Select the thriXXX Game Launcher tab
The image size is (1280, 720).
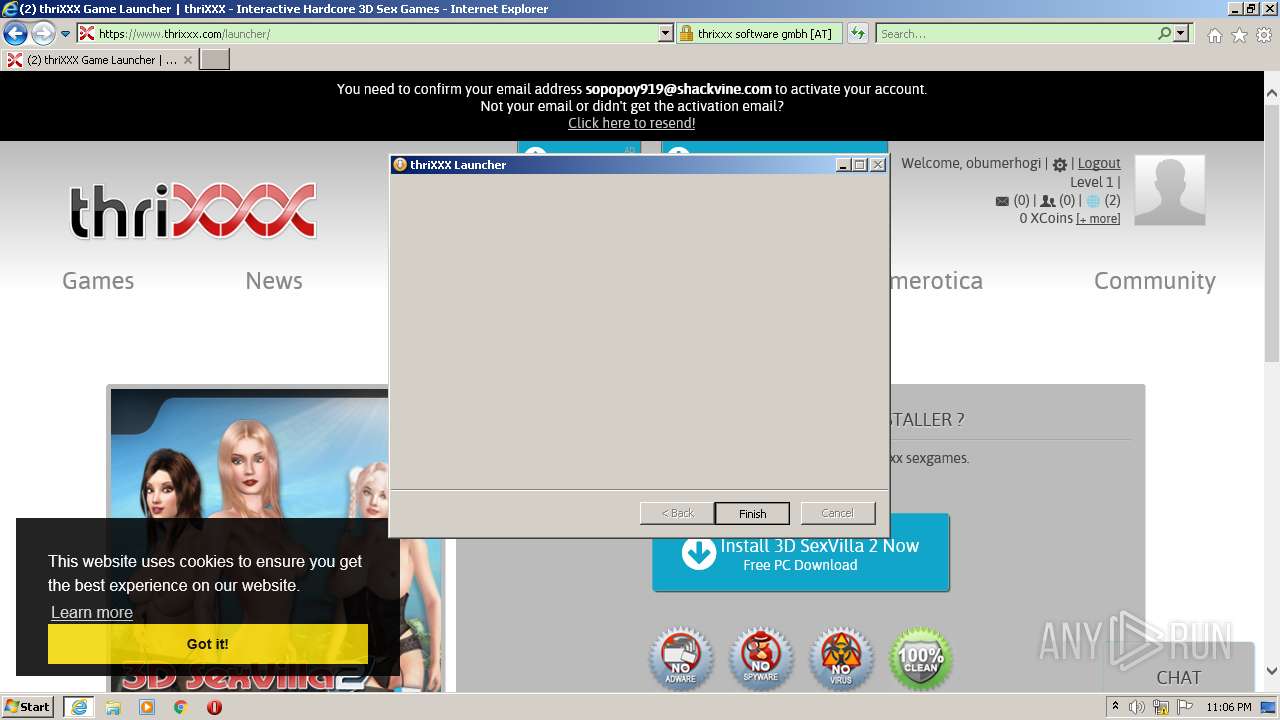point(98,60)
